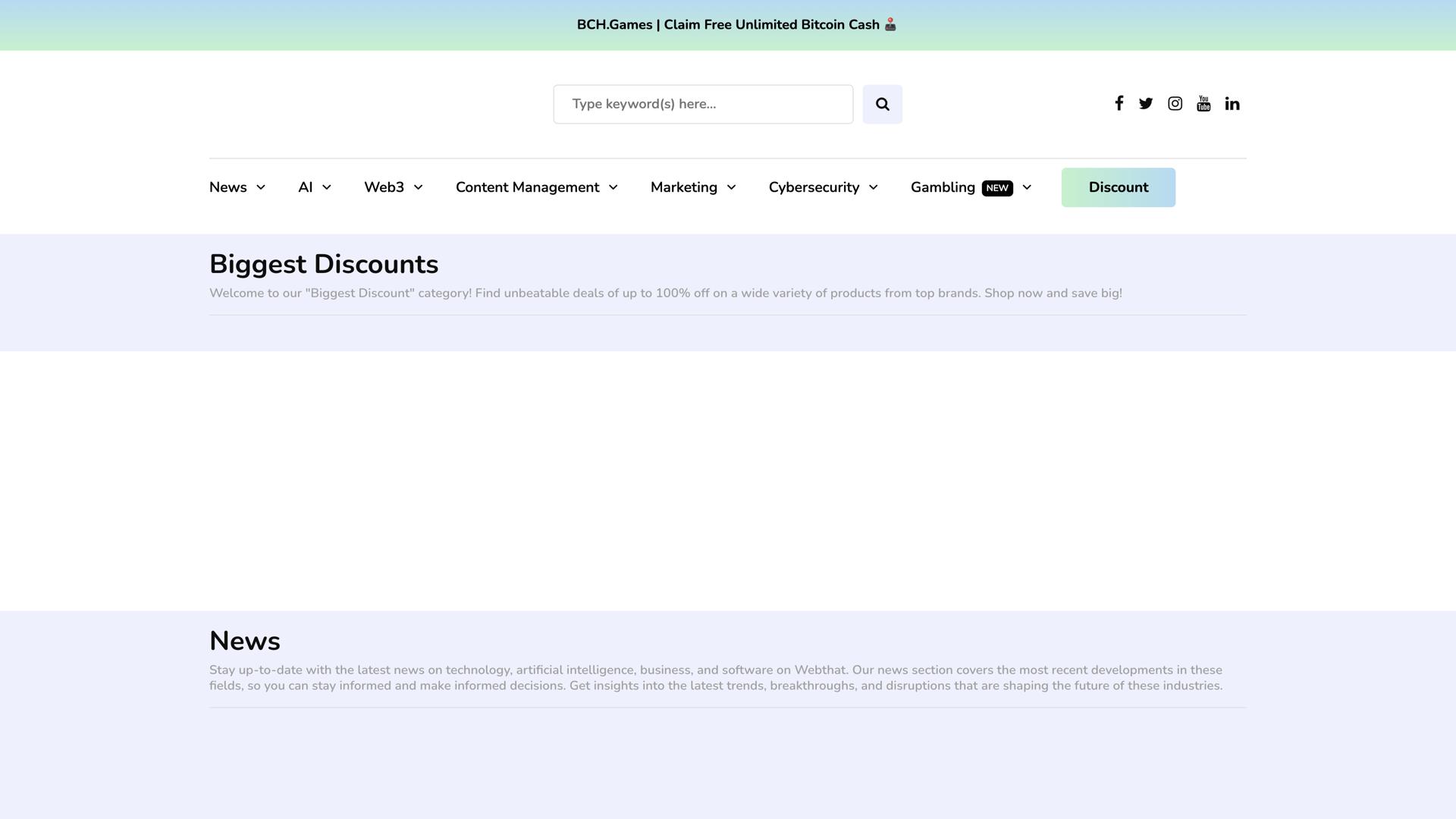Expand the Cybersecurity dropdown chevron
The width and height of the screenshot is (1456, 819).
[x=874, y=187]
